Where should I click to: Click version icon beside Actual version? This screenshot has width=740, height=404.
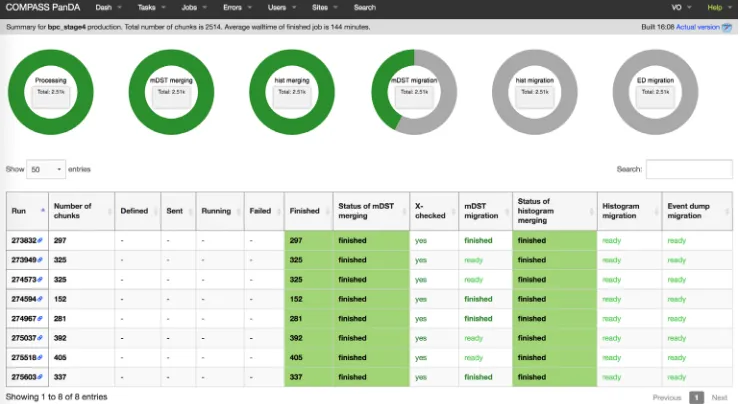(x=727, y=27)
